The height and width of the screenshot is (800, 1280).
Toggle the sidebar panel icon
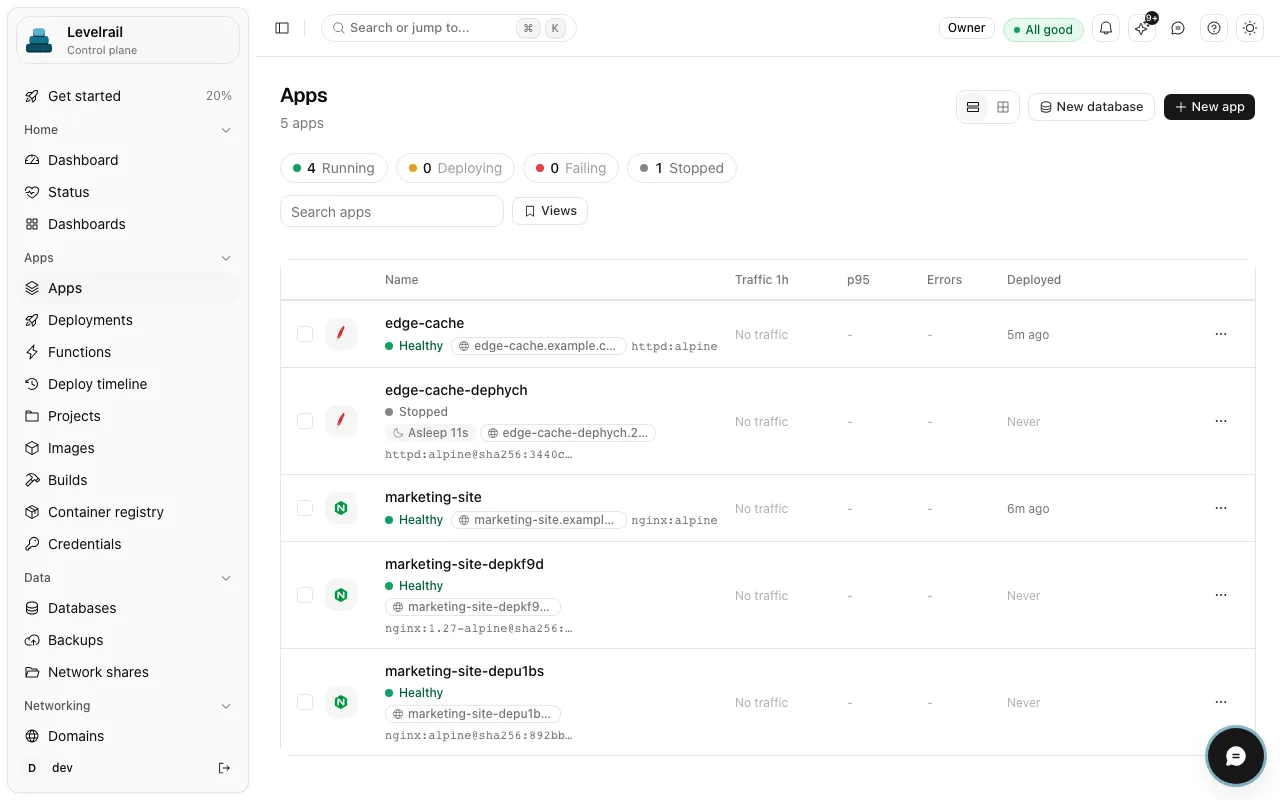pyautogui.click(x=282, y=28)
